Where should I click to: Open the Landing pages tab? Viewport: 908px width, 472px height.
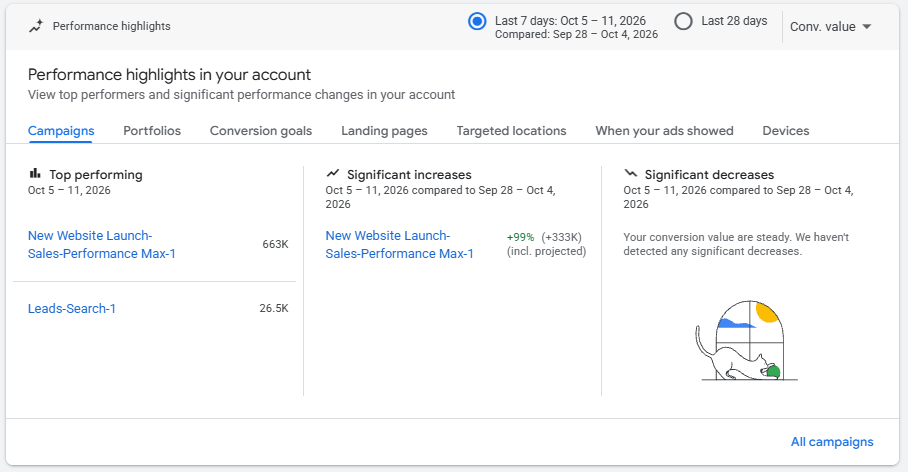(384, 131)
